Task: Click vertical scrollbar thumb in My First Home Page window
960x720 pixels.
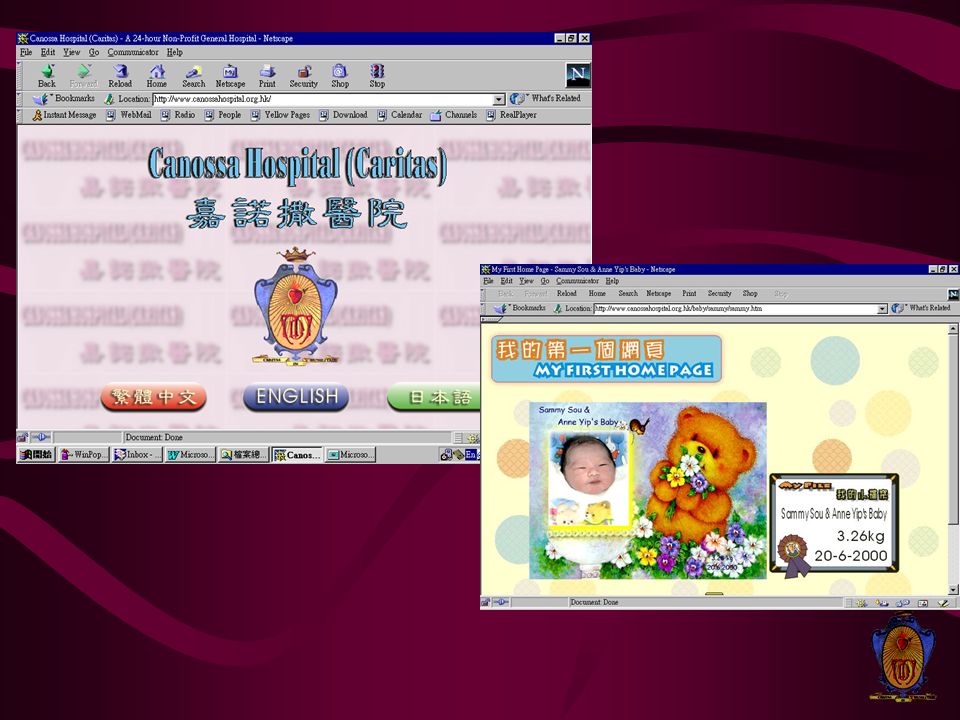Action: (953, 429)
